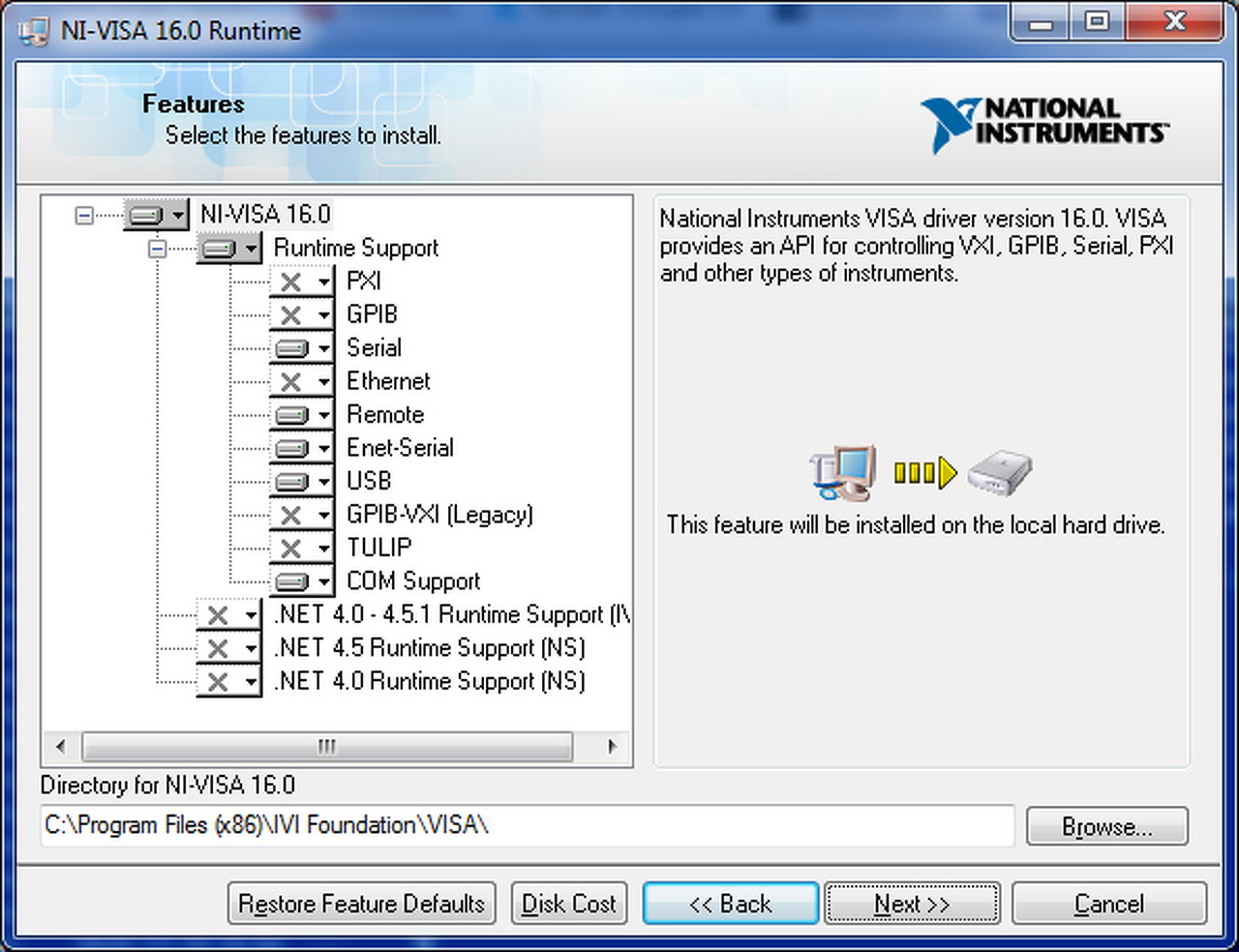Select the Runtime Support tree item

[x=355, y=248]
